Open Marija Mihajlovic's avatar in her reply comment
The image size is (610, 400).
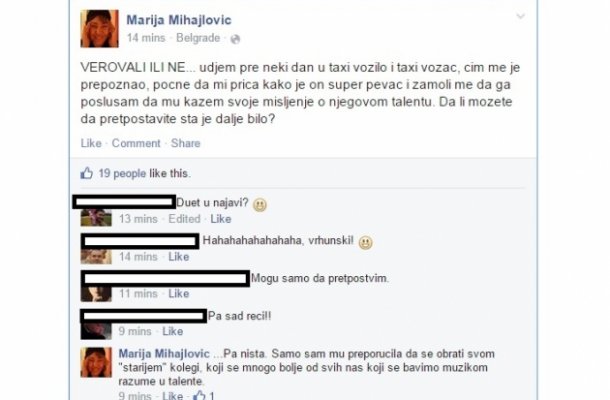[96, 363]
